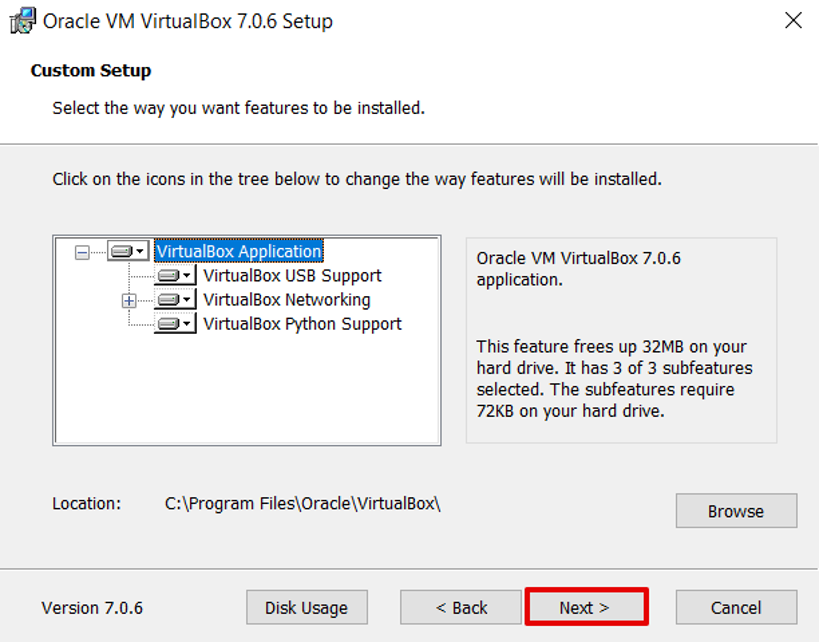
Task: Click Browse to change install location
Action: (736, 511)
